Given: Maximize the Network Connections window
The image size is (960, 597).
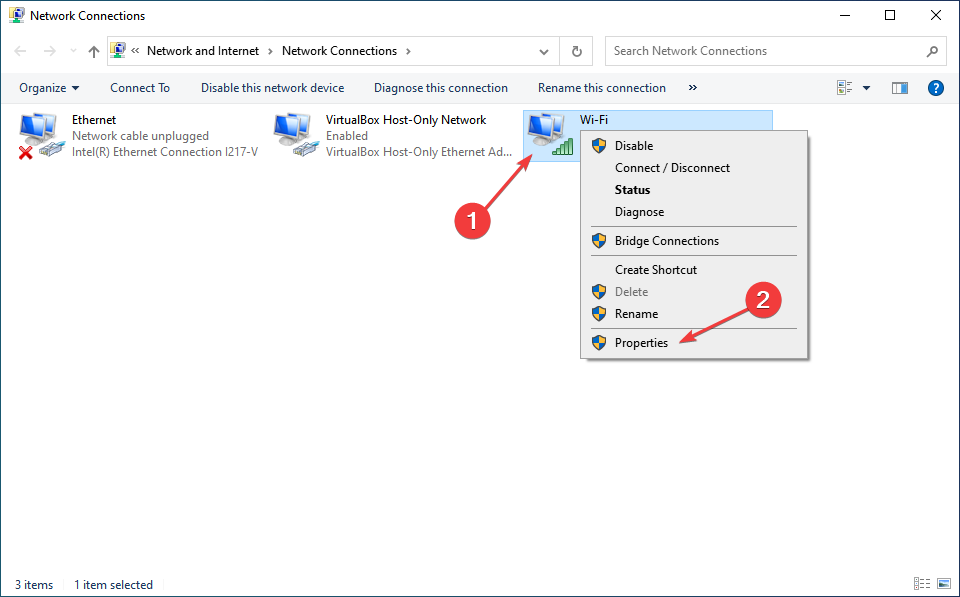Looking at the screenshot, I should (x=890, y=15).
